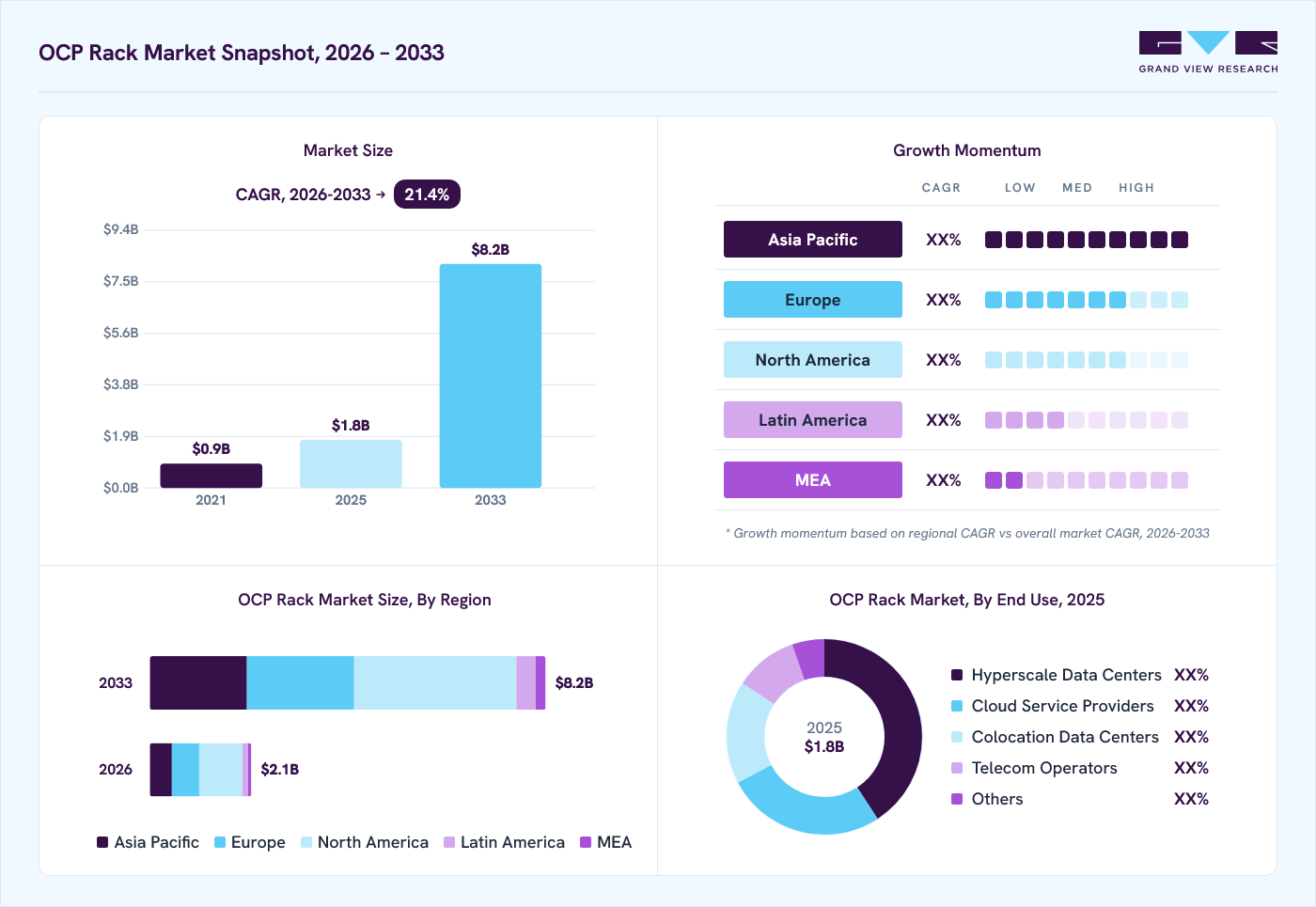Click the XX% CAGR value for Asia Pacific
1316x907 pixels.
(944, 240)
